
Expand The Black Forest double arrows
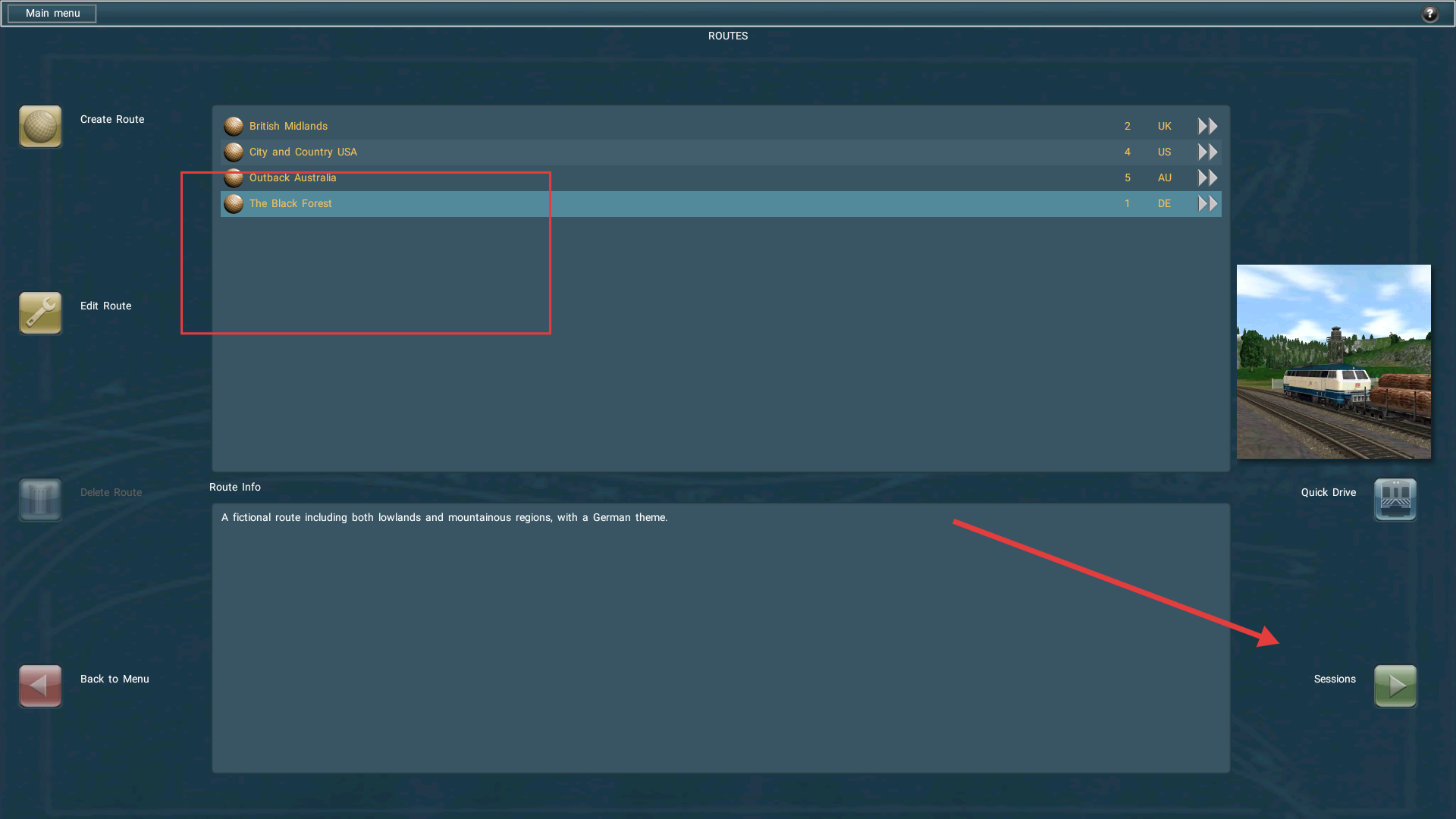click(x=1207, y=203)
